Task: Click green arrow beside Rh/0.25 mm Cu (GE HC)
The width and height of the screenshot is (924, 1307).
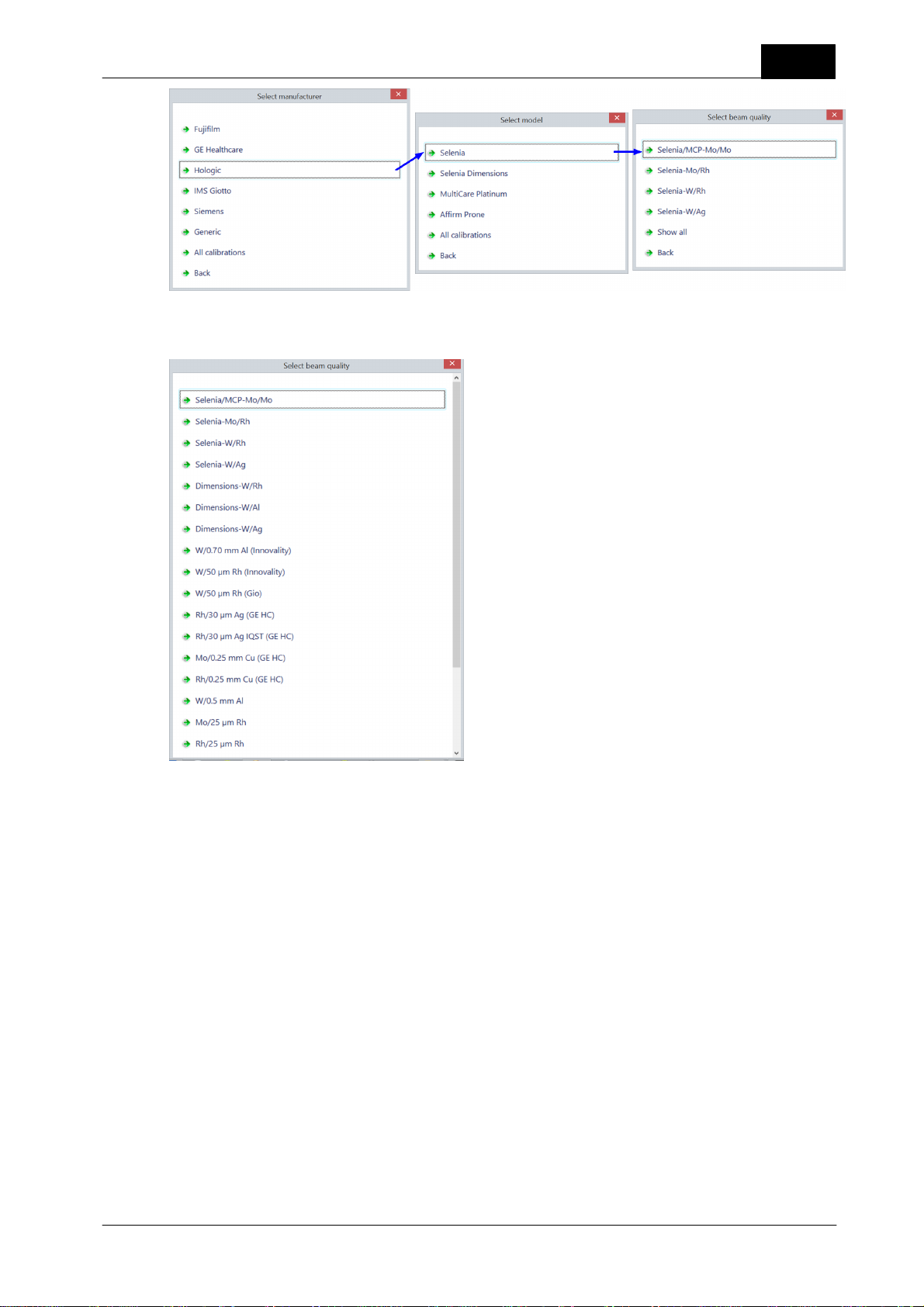Action: (187, 679)
